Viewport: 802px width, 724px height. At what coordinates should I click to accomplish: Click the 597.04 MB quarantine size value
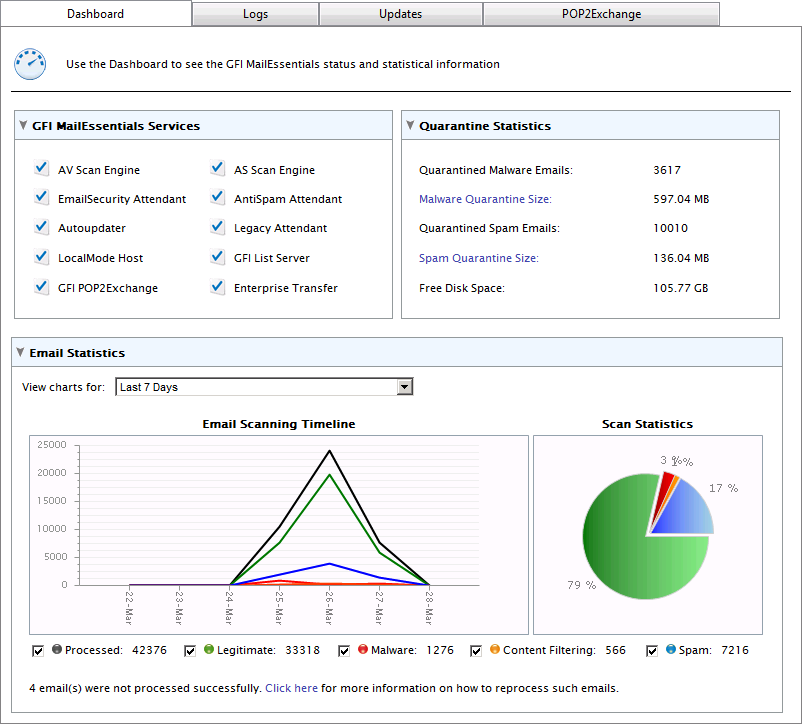pyautogui.click(x=681, y=199)
